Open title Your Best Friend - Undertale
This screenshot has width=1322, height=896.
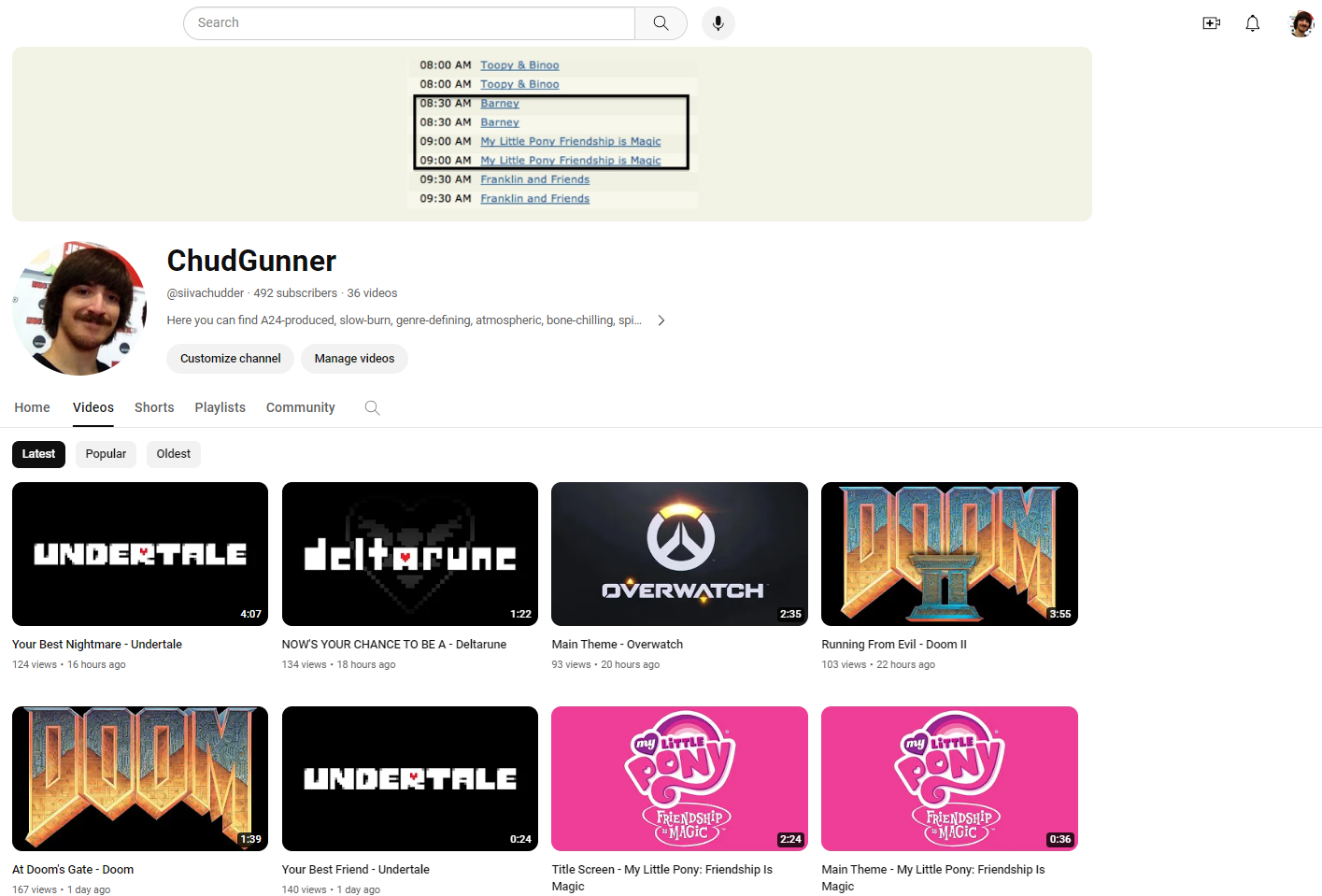[356, 870]
